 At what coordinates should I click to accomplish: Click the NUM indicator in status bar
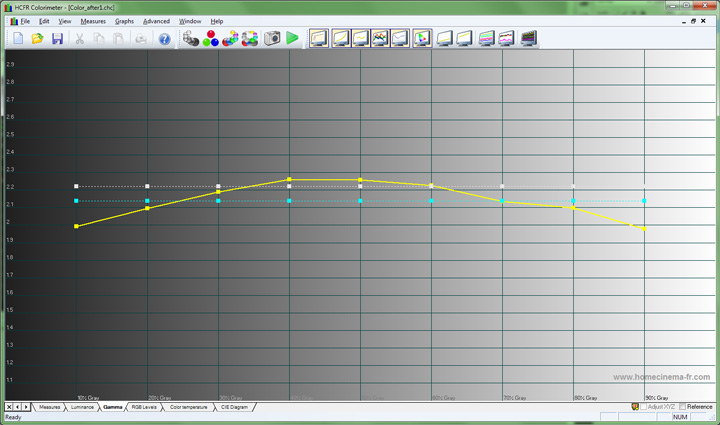[x=680, y=417]
